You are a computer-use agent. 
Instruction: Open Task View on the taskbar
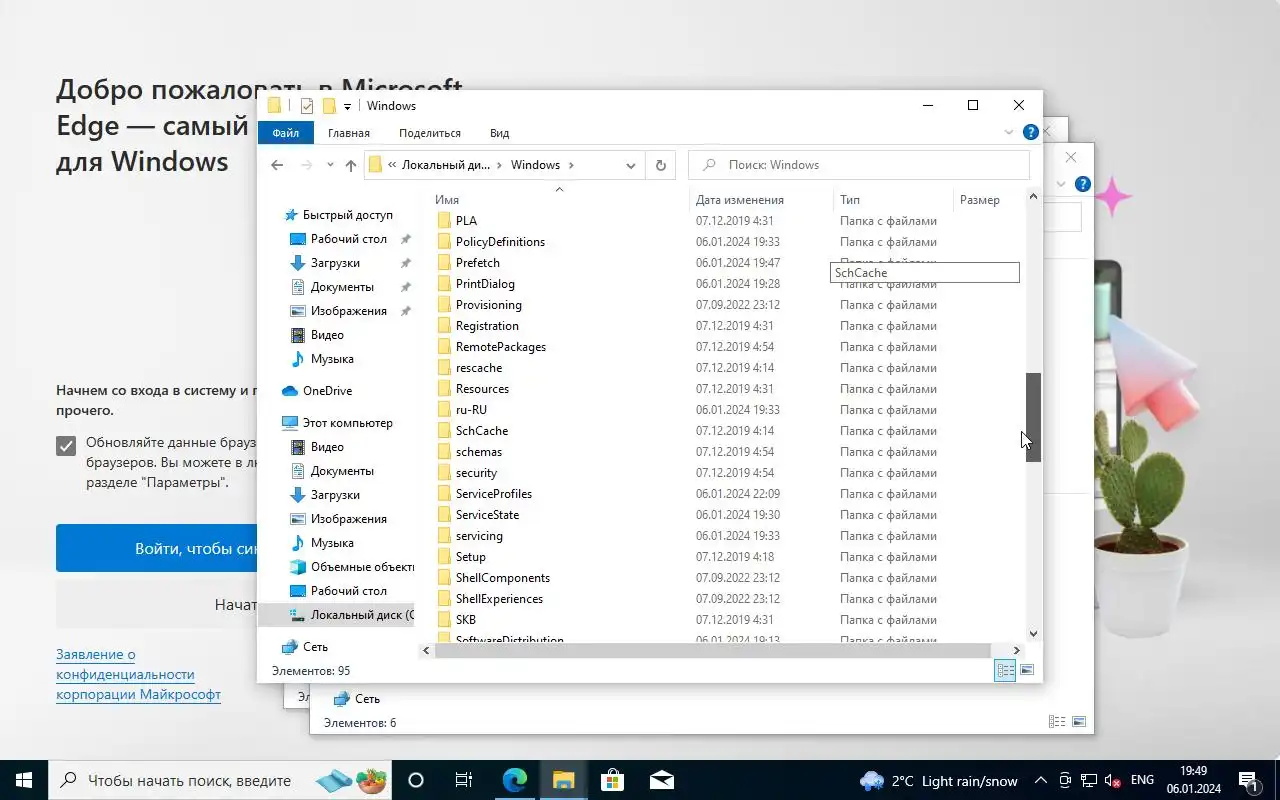tap(464, 780)
